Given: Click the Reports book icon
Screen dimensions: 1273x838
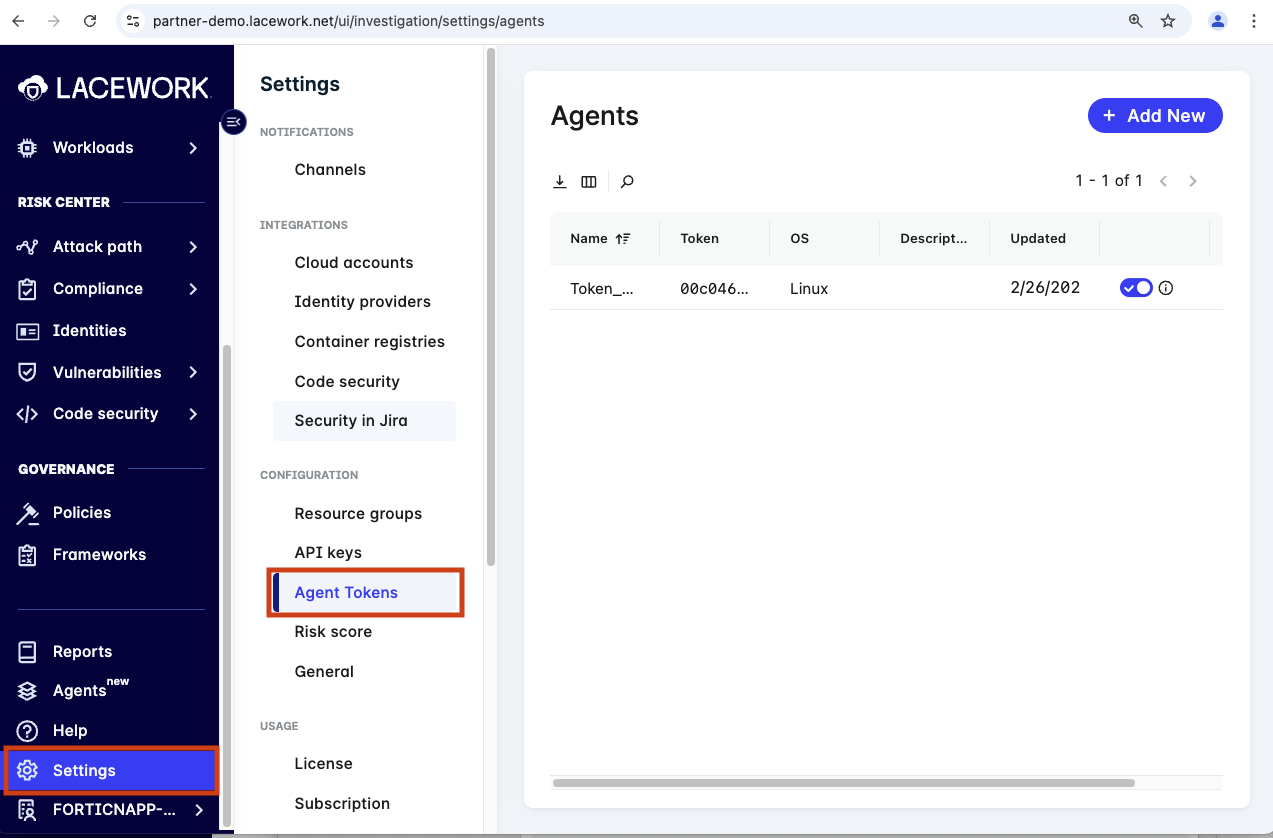Looking at the screenshot, I should click(x=28, y=652).
